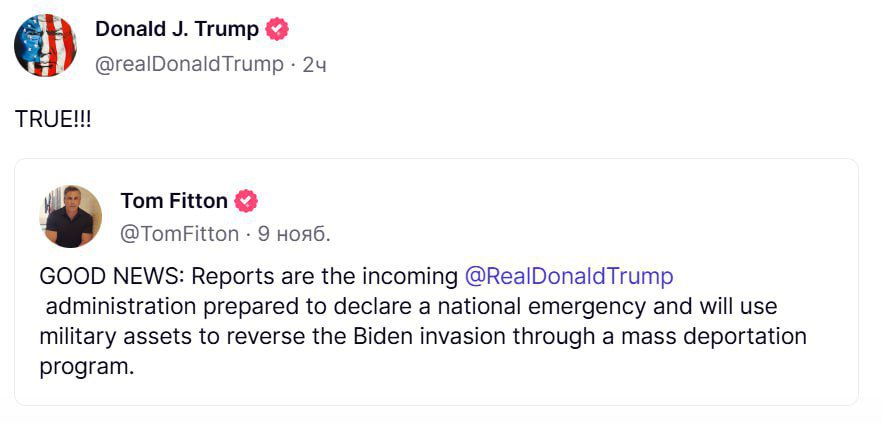This screenshot has height=423, width=883.
Task: Click the phrase "Reports are the incoming"
Action: click(x=324, y=275)
